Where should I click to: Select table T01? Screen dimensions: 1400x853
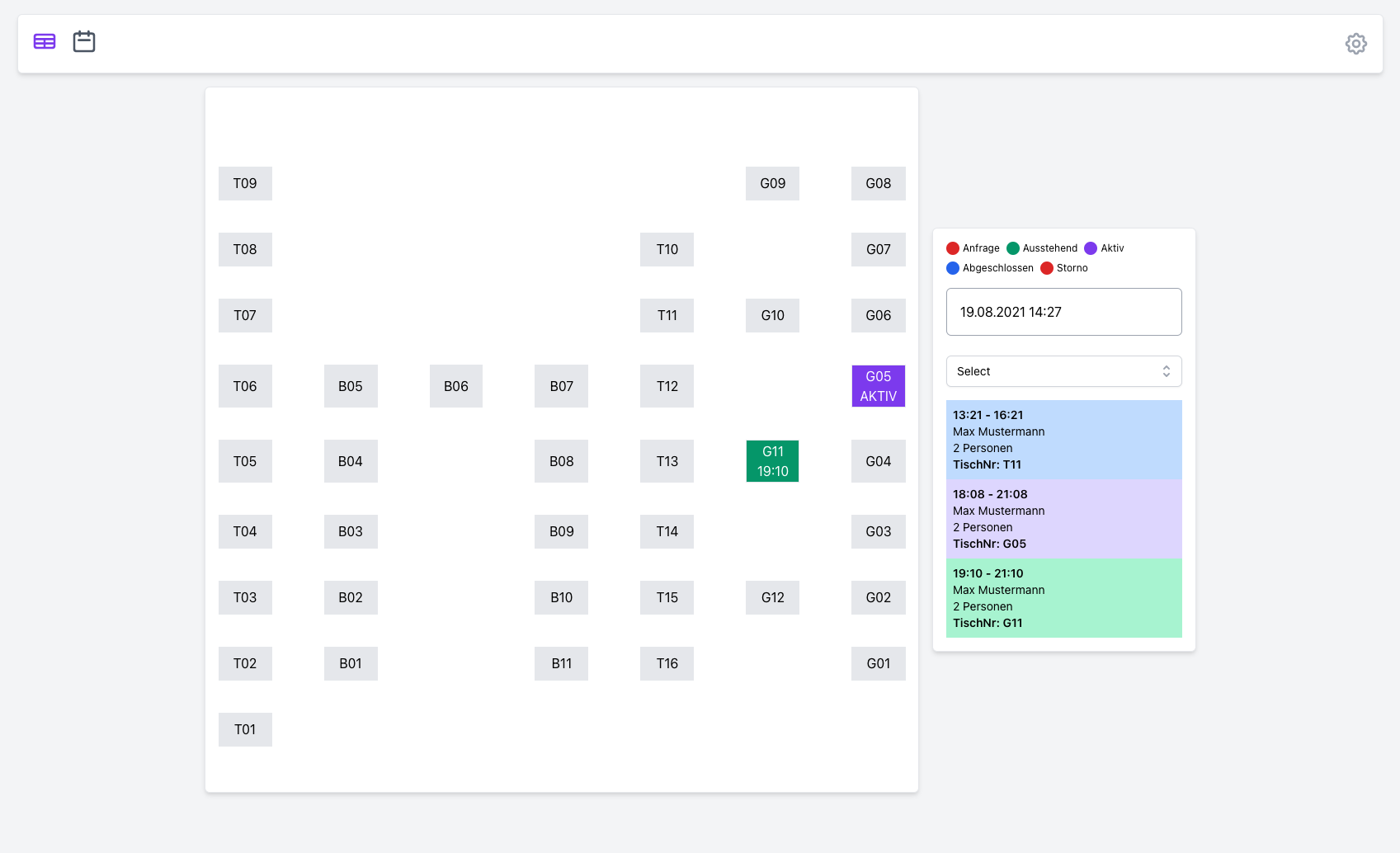245,729
